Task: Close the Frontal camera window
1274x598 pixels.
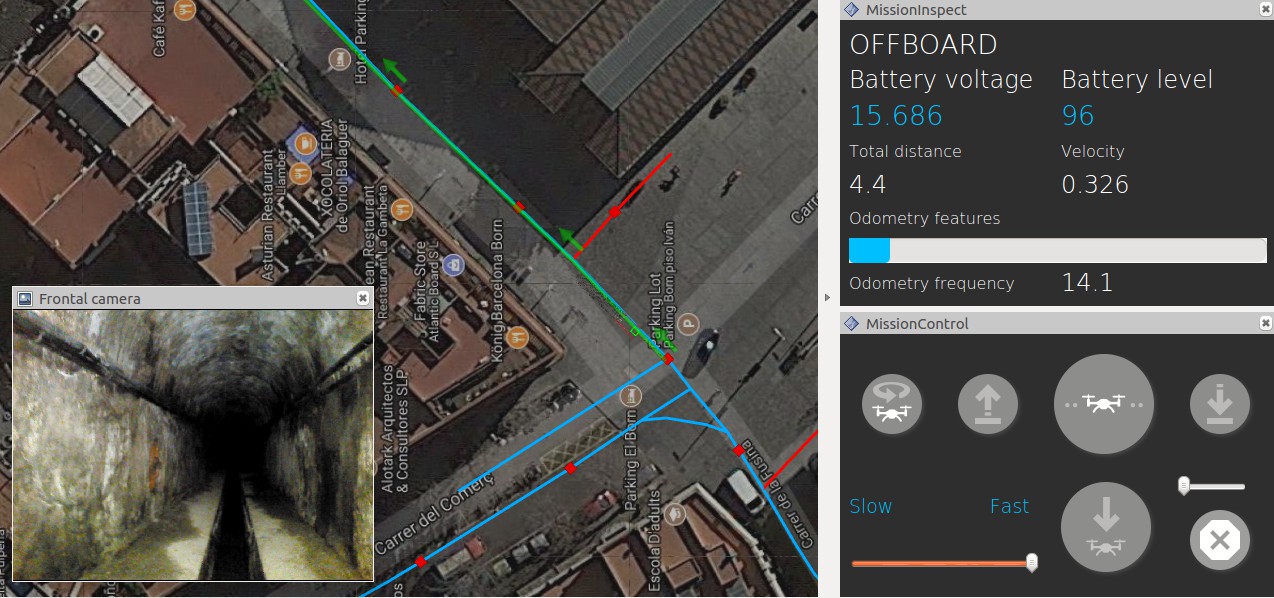Action: [x=363, y=298]
